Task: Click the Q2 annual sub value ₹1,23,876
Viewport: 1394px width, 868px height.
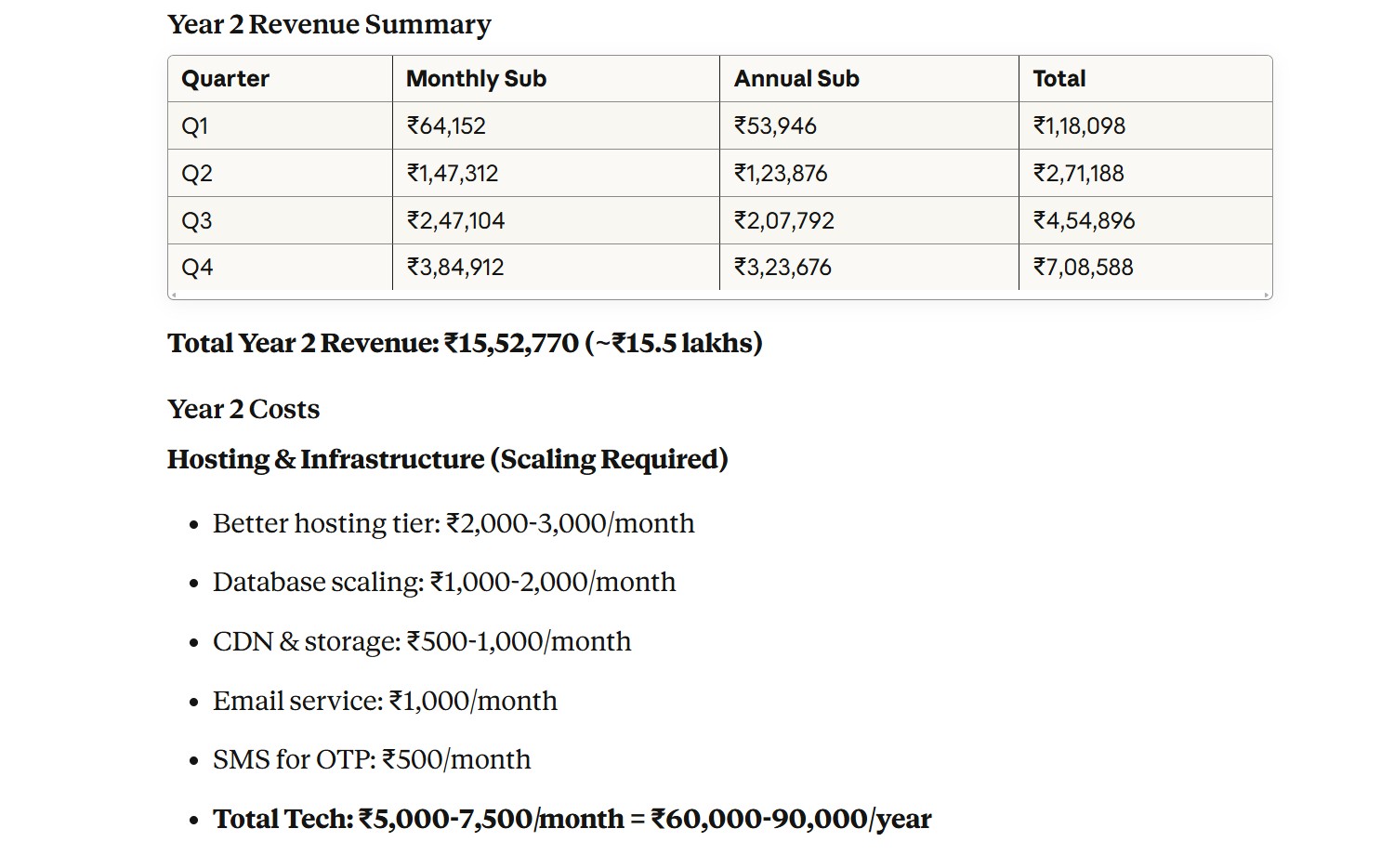Action: pos(780,174)
